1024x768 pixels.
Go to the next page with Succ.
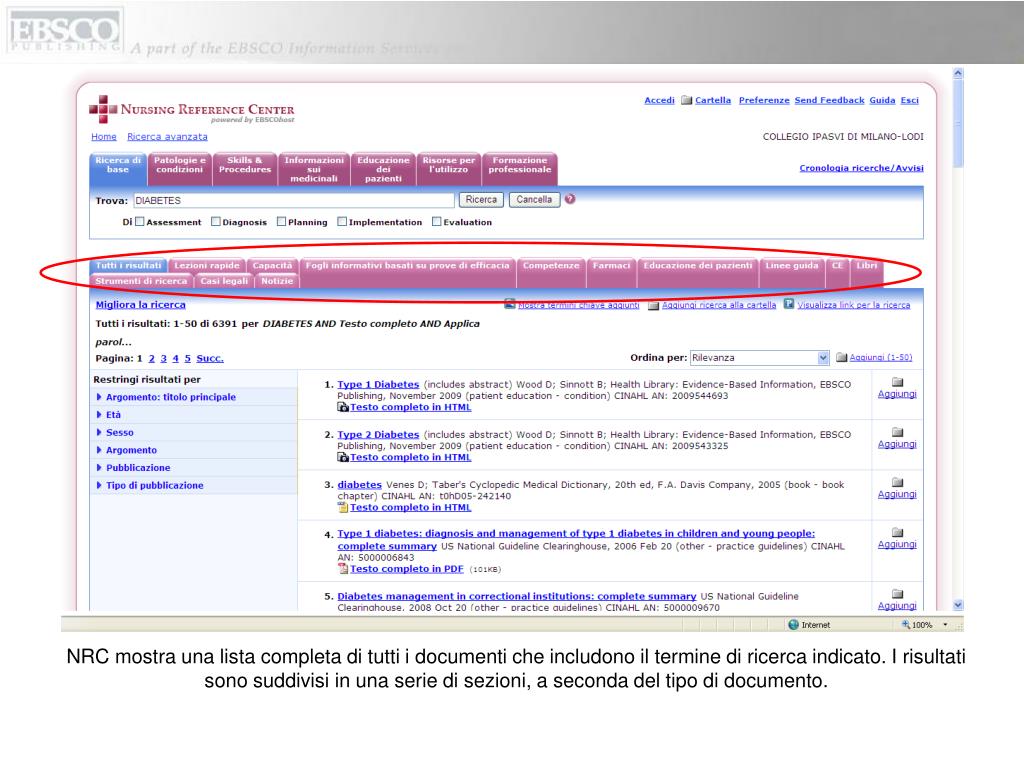coord(210,359)
